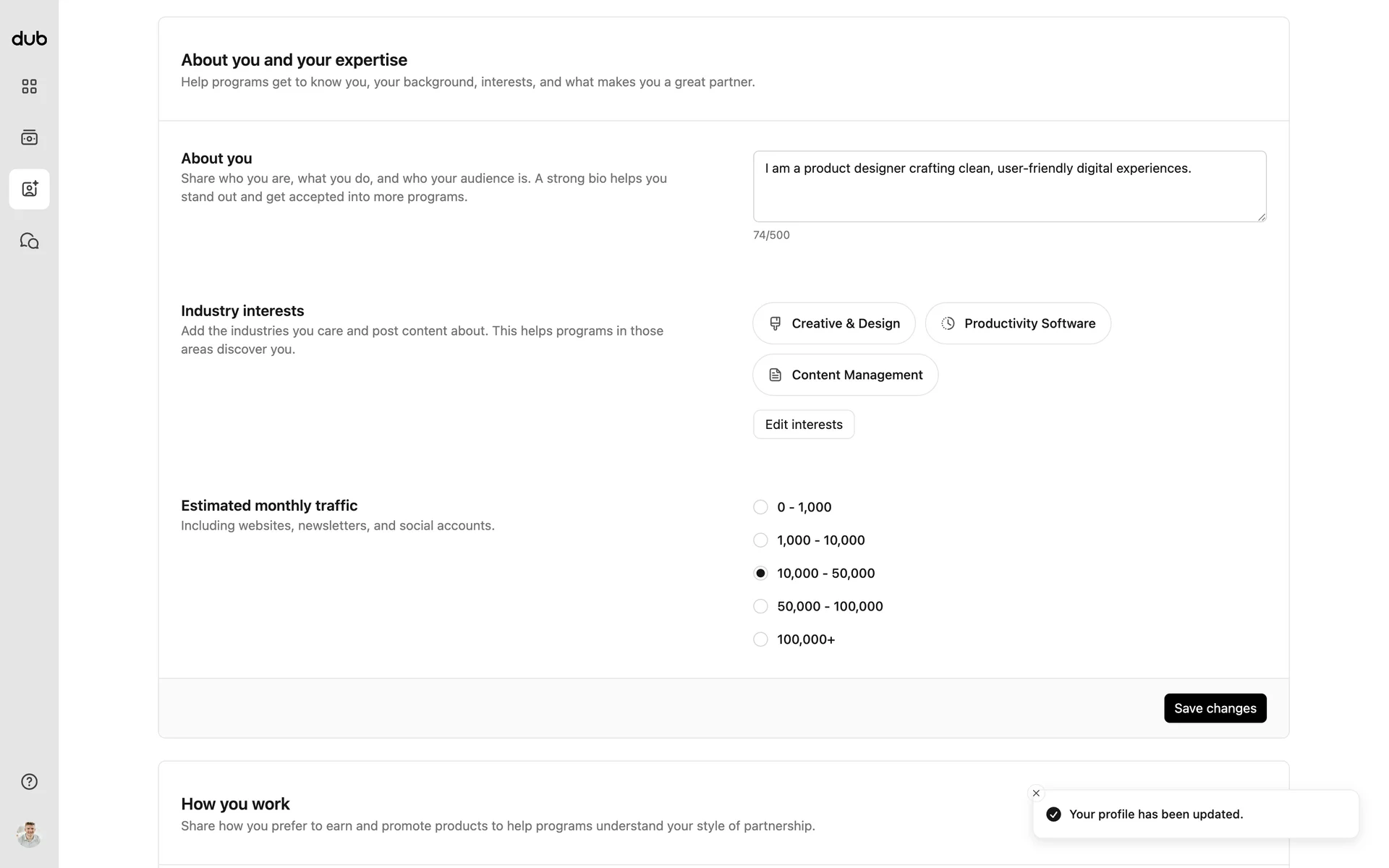This screenshot has height=868, width=1389.
Task: Select the 0 - 1,000 traffic option
Action: coord(760,507)
